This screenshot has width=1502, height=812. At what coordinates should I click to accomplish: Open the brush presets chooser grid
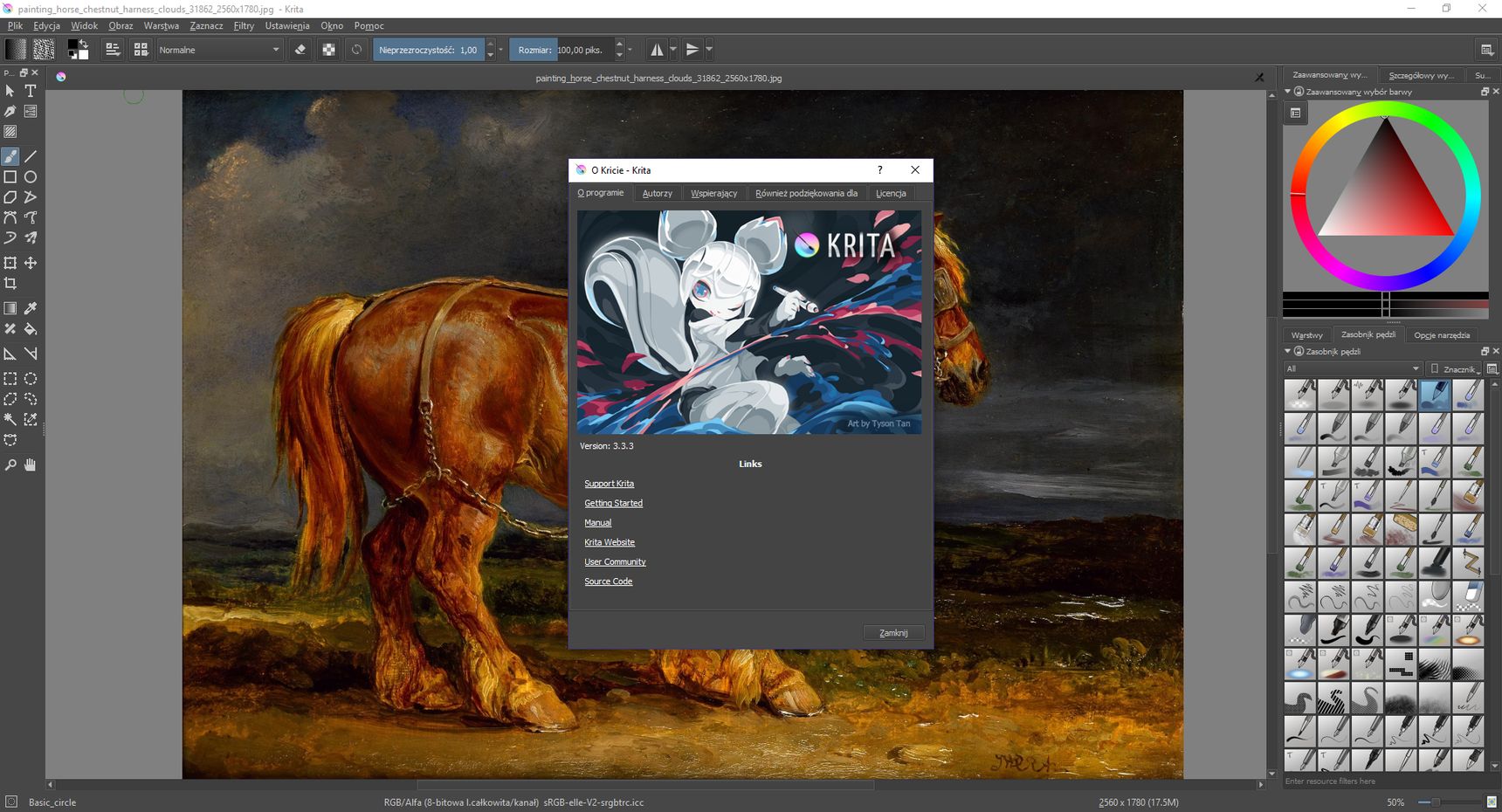coord(141,50)
